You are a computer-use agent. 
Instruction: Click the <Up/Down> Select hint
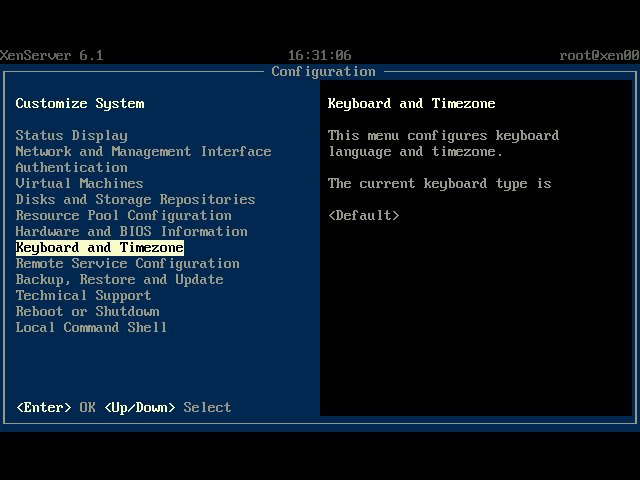click(168, 407)
